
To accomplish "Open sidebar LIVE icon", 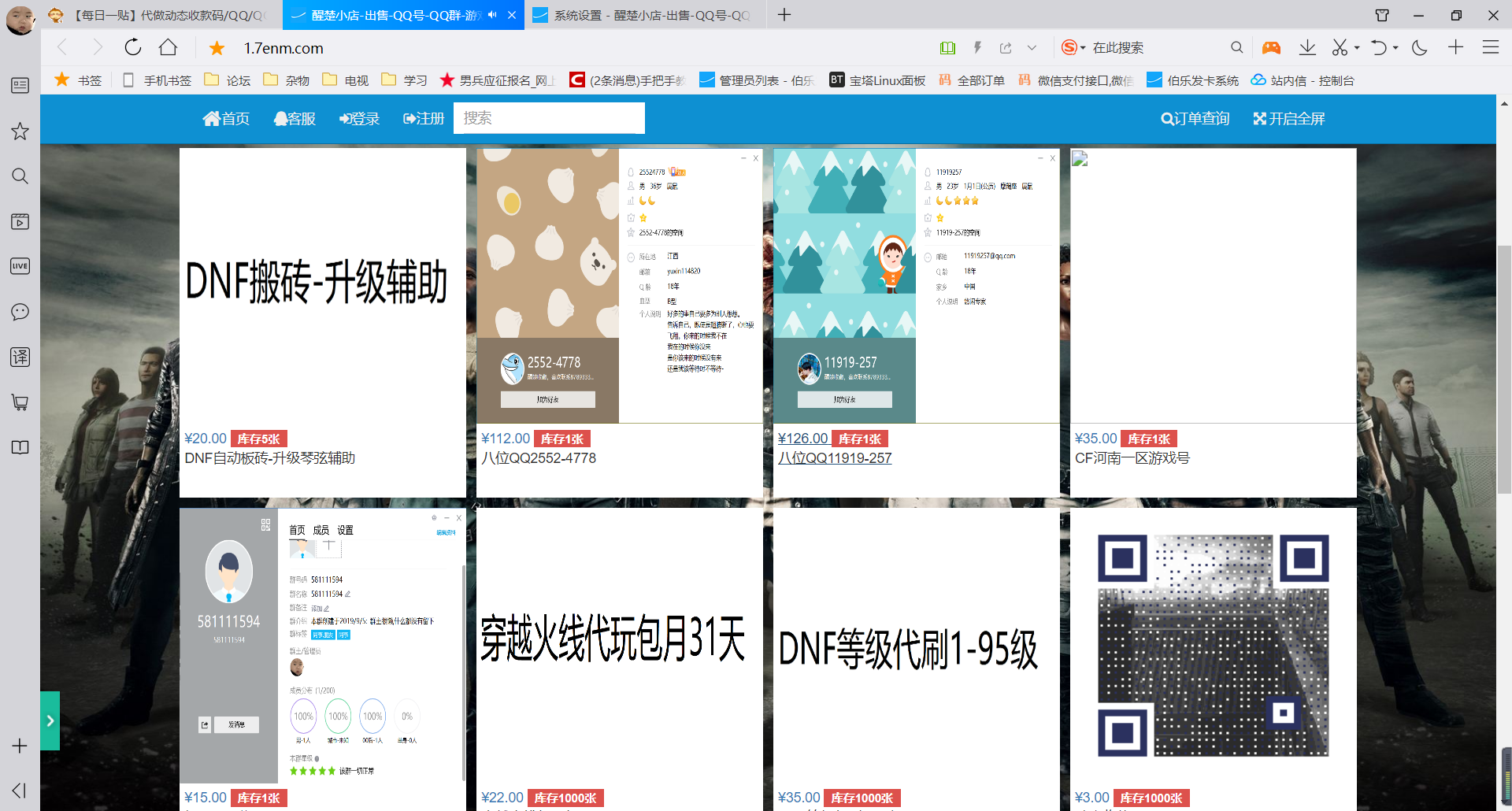I will pos(20,266).
